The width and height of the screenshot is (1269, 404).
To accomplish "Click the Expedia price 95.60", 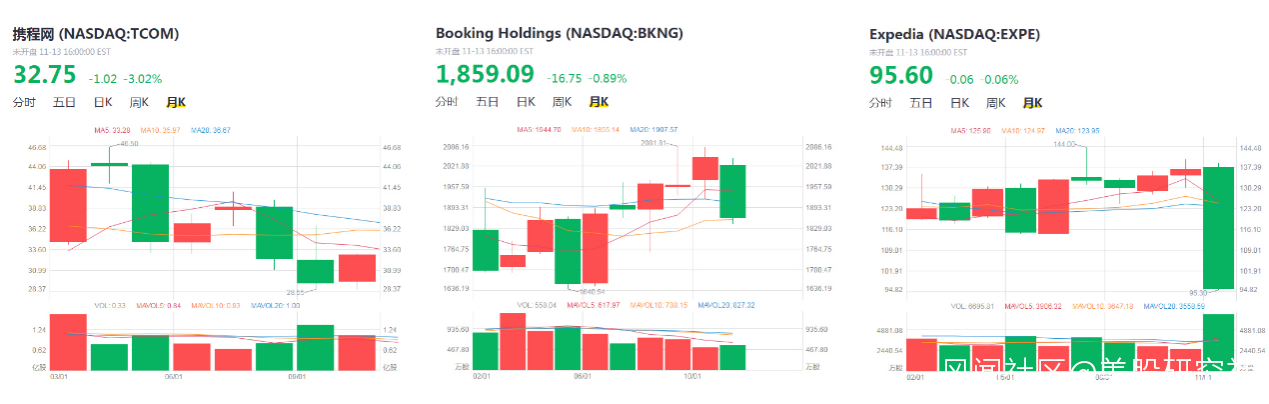I will tap(901, 75).
